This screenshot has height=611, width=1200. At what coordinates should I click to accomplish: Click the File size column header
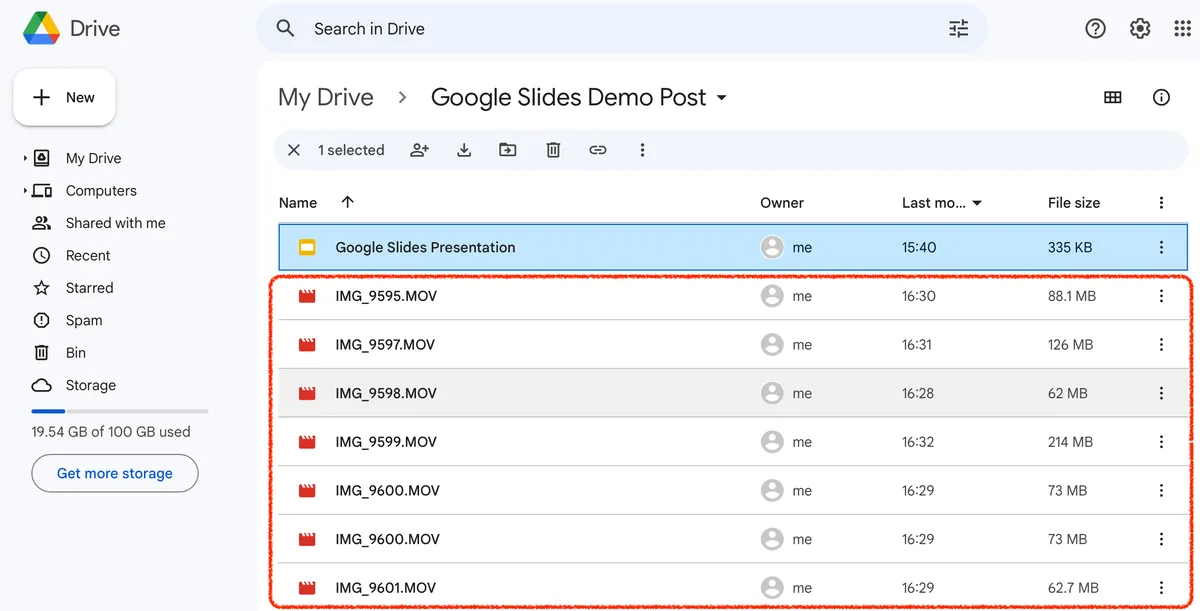[1074, 202]
